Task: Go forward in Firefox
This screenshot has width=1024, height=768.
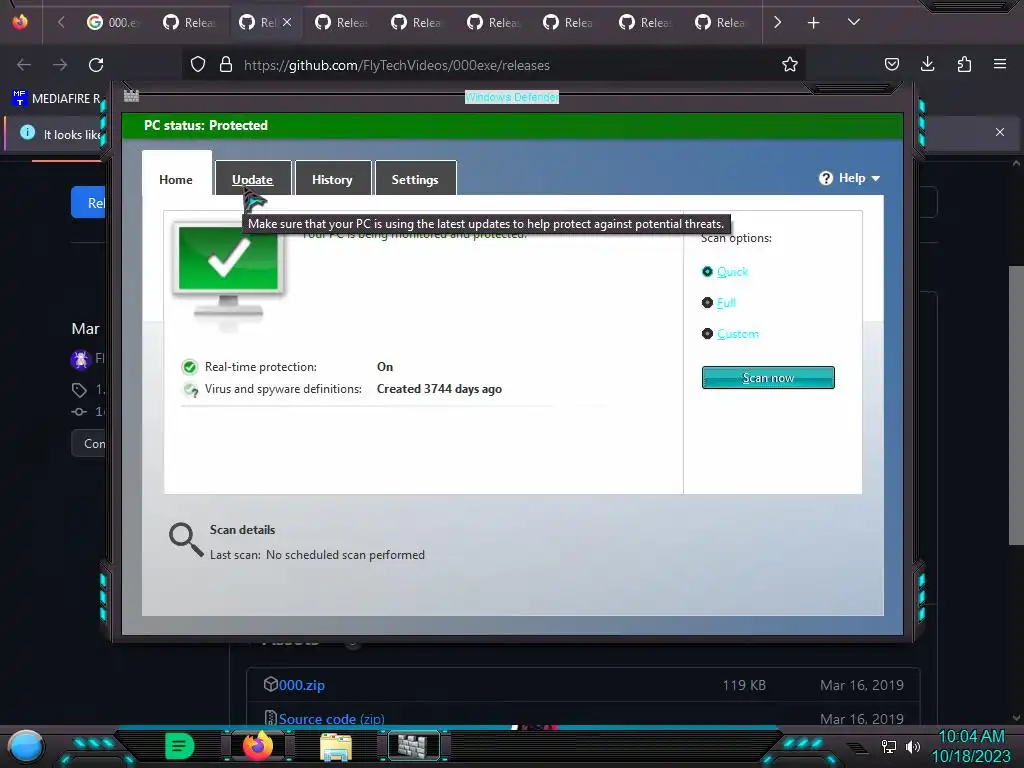Action: [x=60, y=65]
